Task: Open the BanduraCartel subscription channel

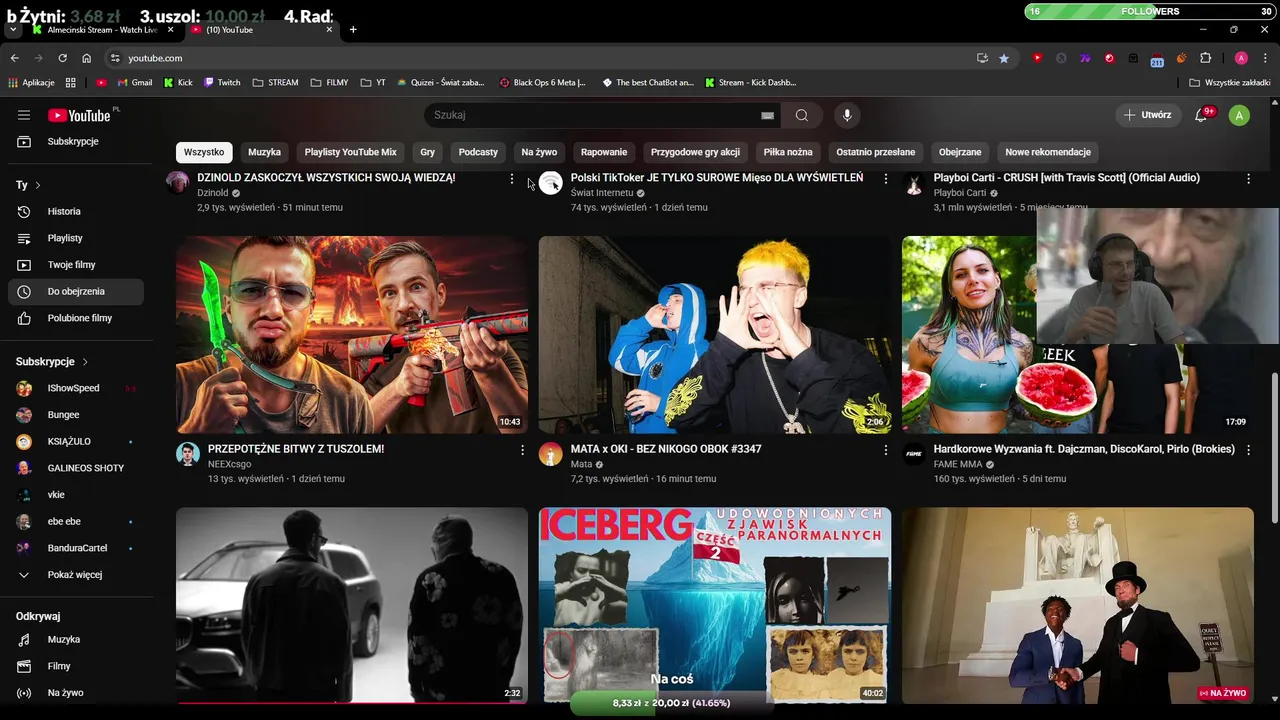Action: 76,548
